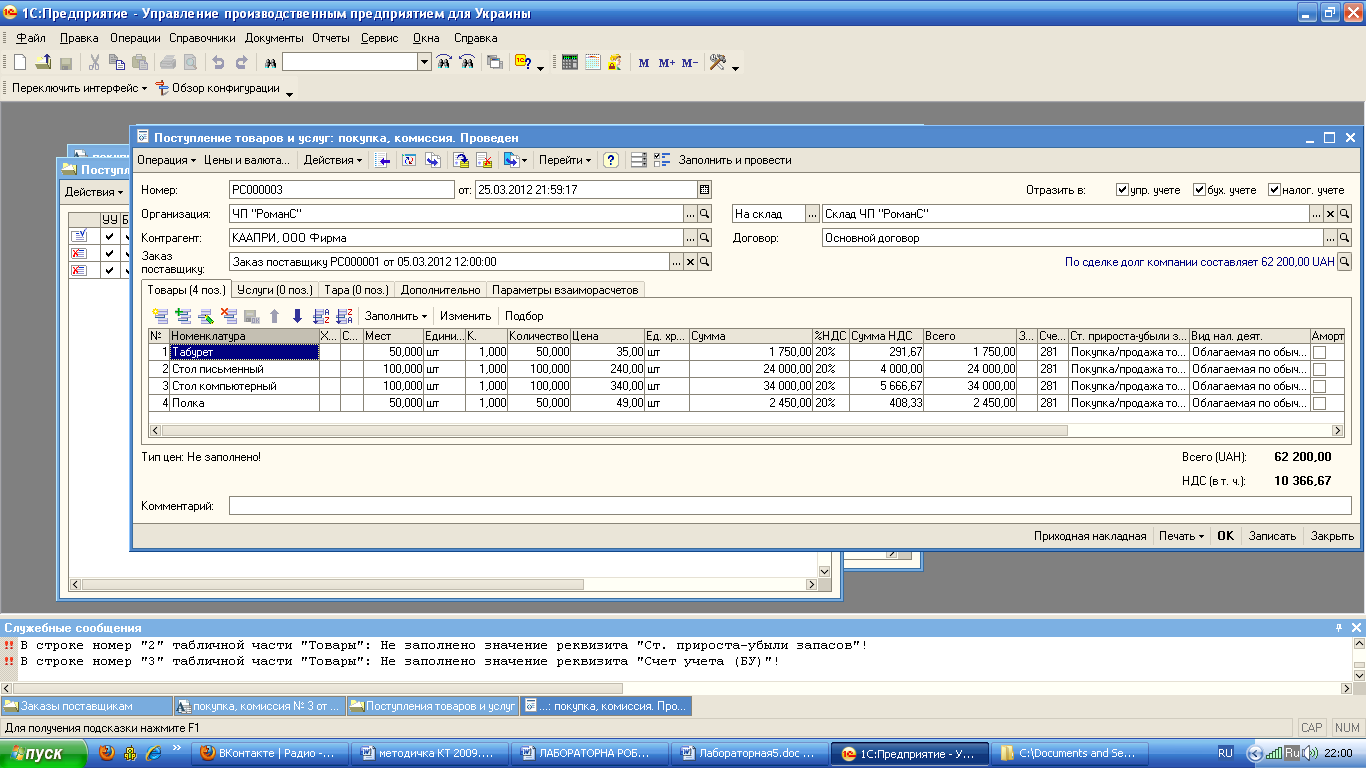
Task: Click the hammer and wrench settings icon
Action: coord(718,62)
